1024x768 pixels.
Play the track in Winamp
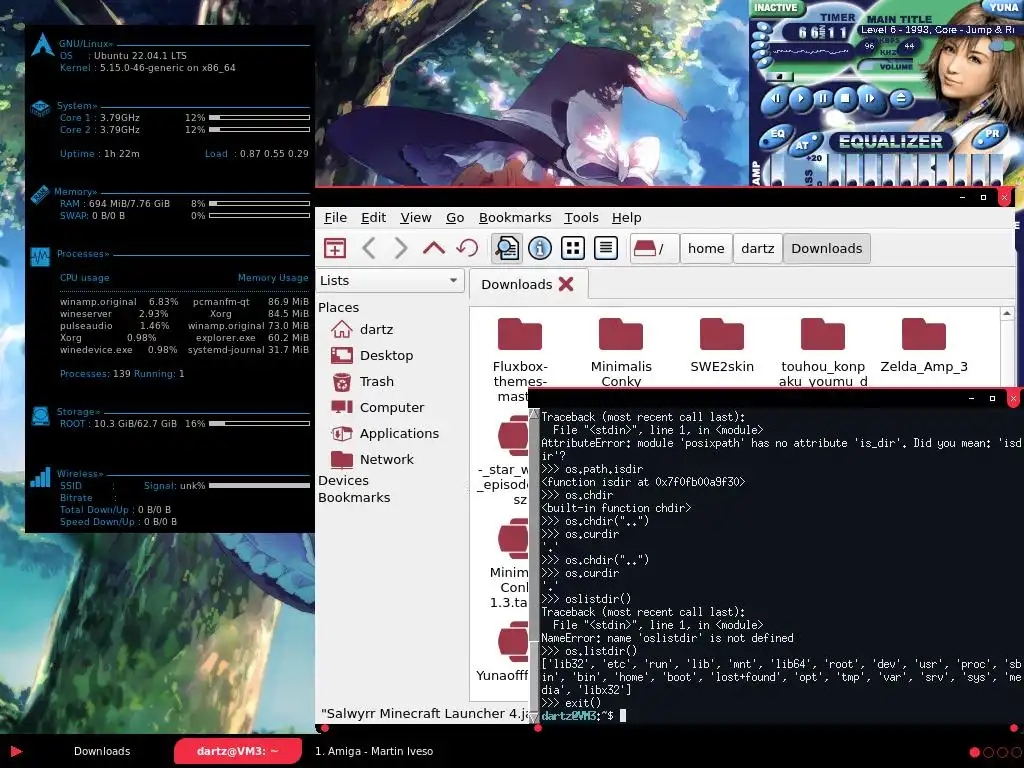[x=800, y=99]
